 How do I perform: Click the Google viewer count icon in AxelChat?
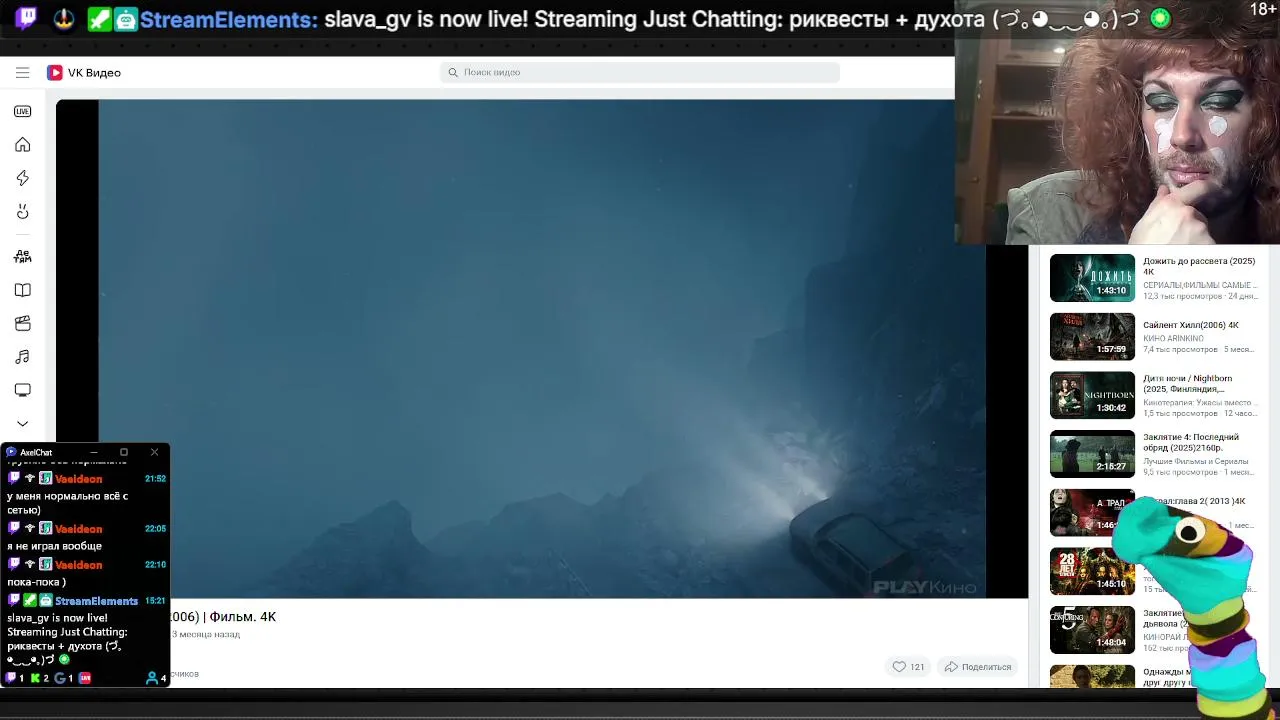(59, 678)
